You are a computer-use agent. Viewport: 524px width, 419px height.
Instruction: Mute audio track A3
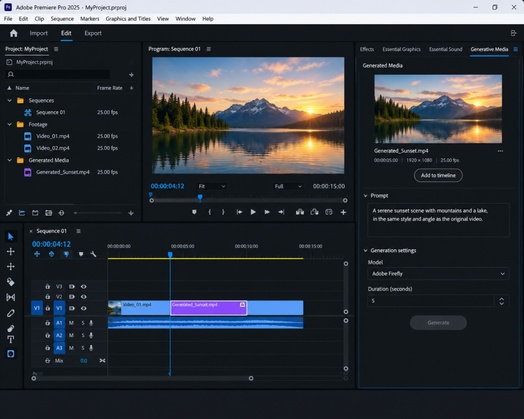[x=71, y=348]
